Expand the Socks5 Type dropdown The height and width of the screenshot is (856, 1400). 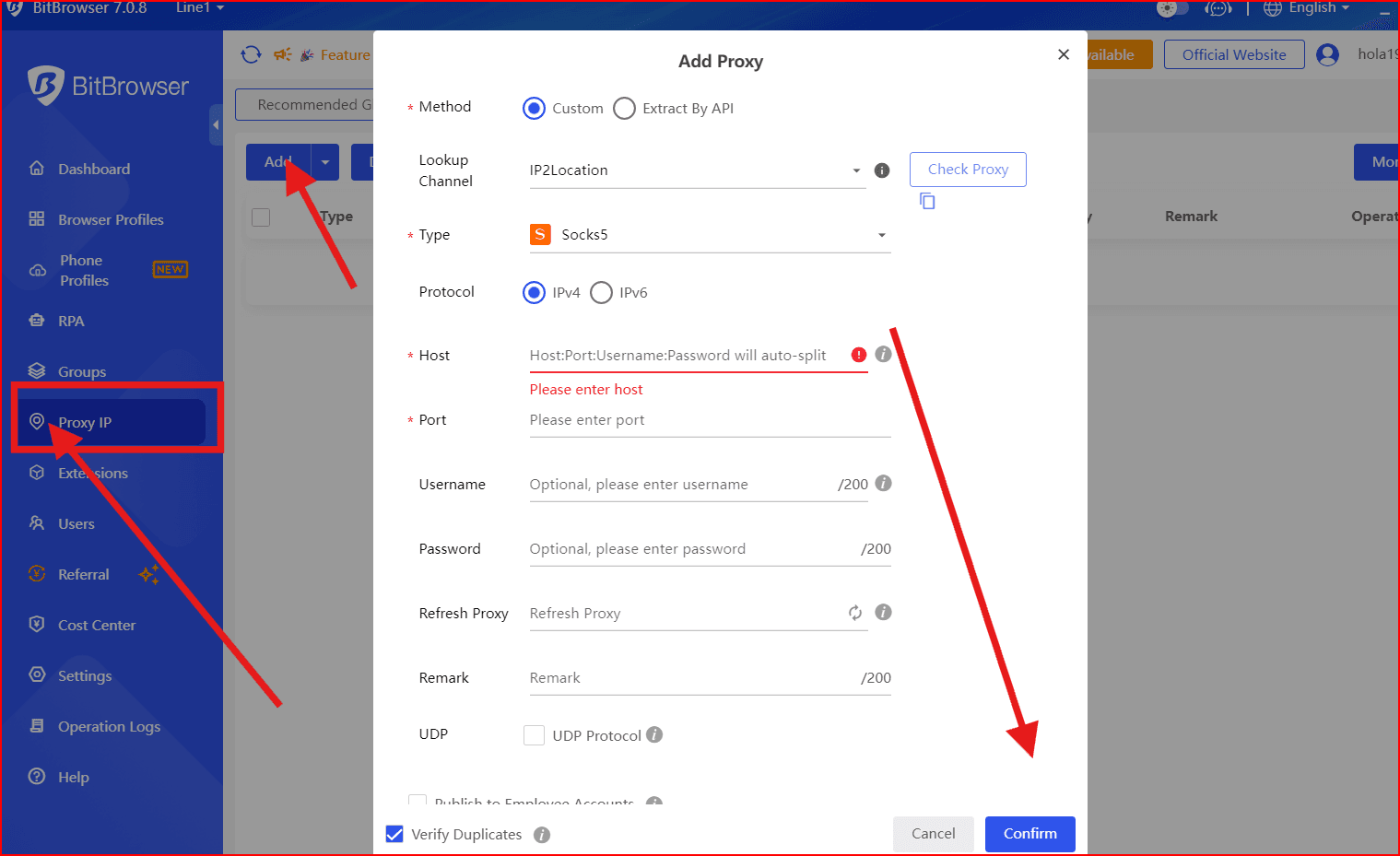pyautogui.click(x=710, y=235)
